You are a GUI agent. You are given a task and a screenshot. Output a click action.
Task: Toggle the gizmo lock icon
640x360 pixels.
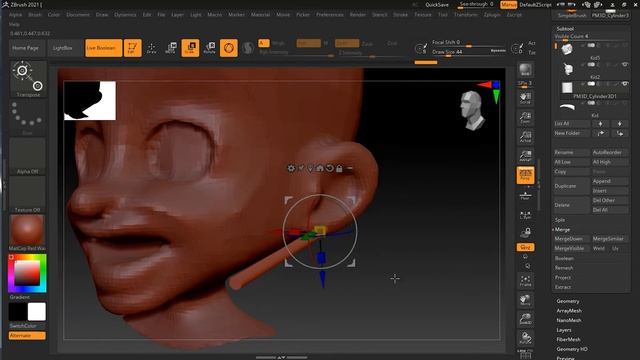(339, 168)
